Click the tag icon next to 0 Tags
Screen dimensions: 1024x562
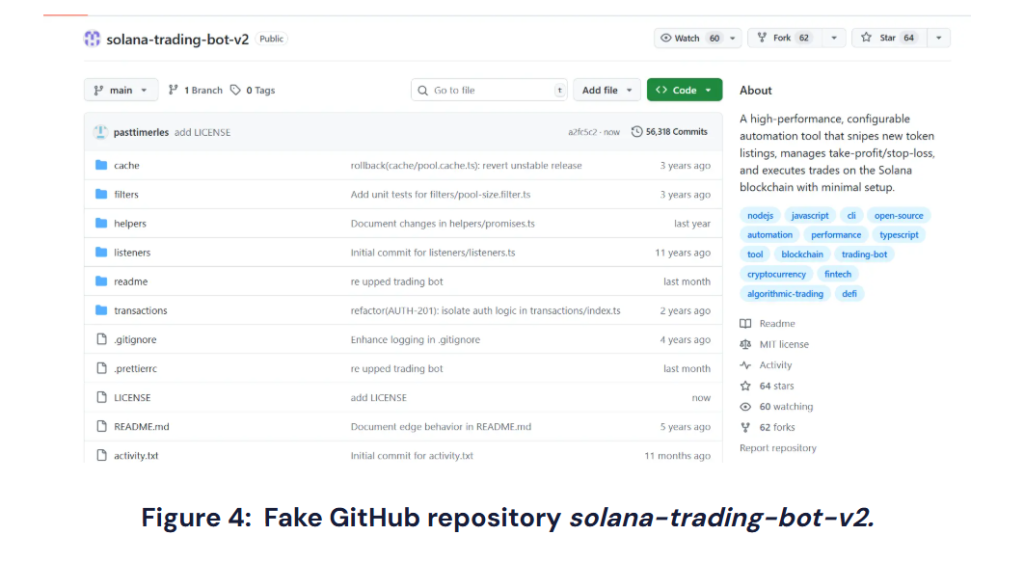pos(235,90)
